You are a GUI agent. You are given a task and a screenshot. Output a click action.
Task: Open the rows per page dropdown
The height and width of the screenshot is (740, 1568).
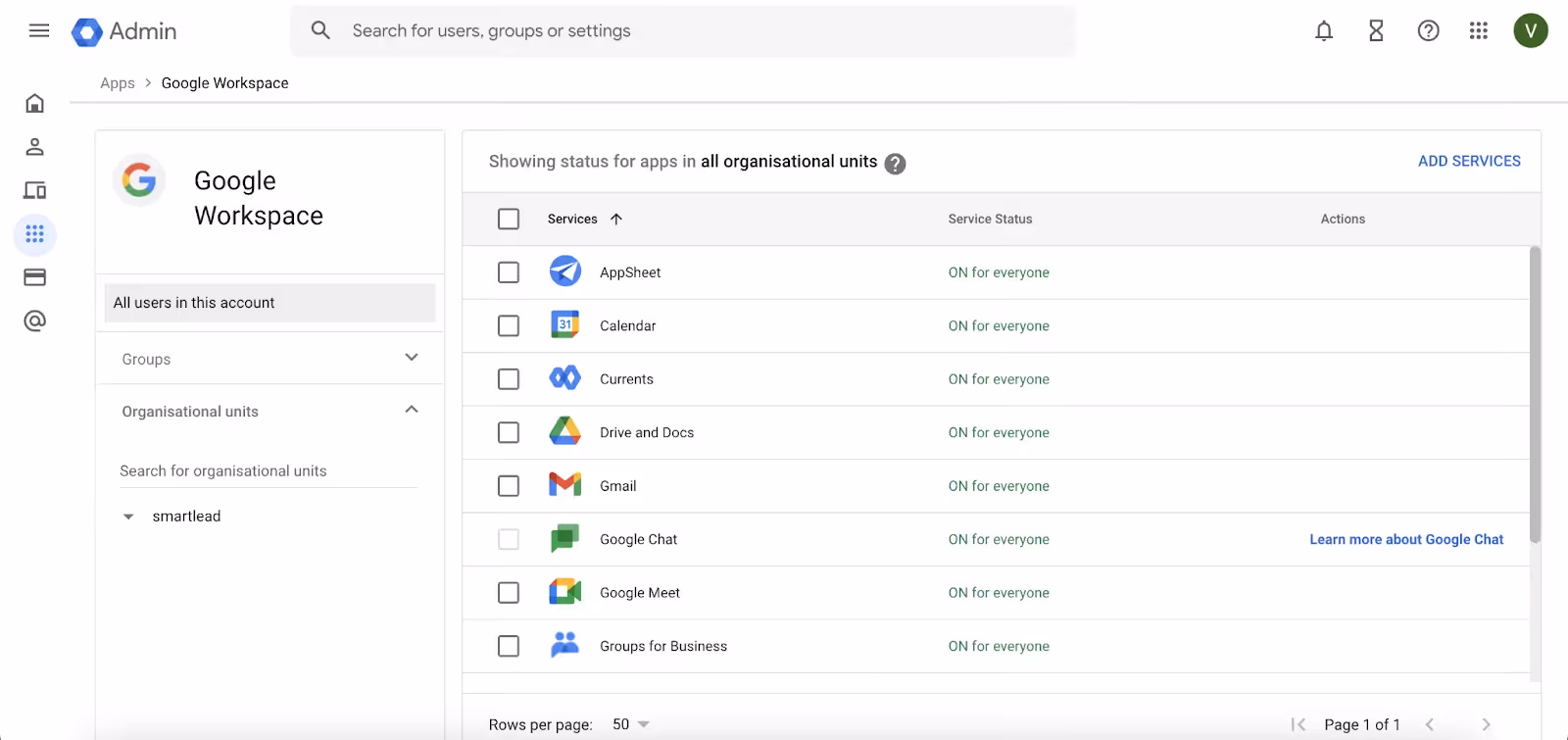tap(631, 724)
